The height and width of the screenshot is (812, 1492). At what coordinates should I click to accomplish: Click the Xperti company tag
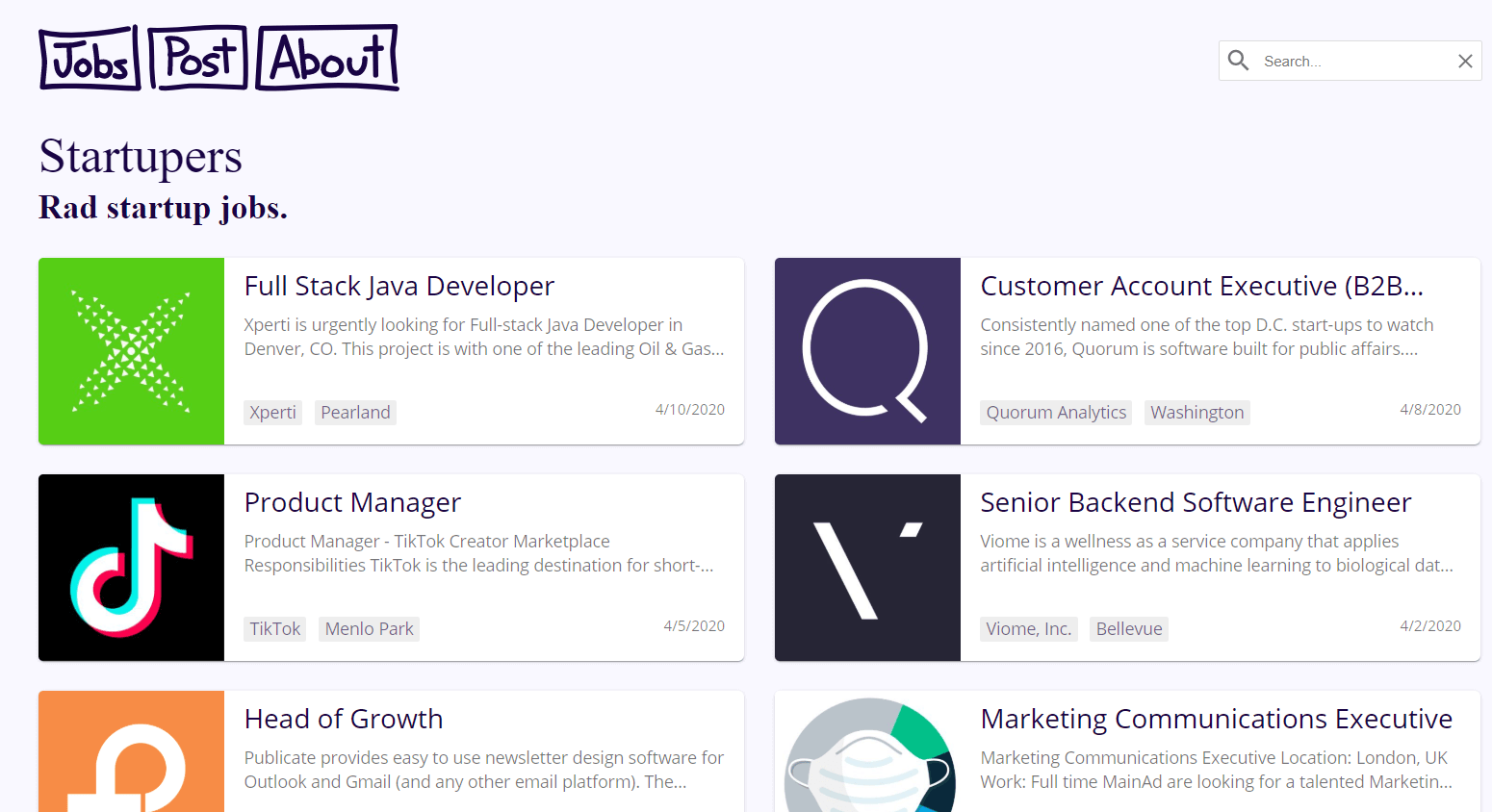tap(272, 413)
